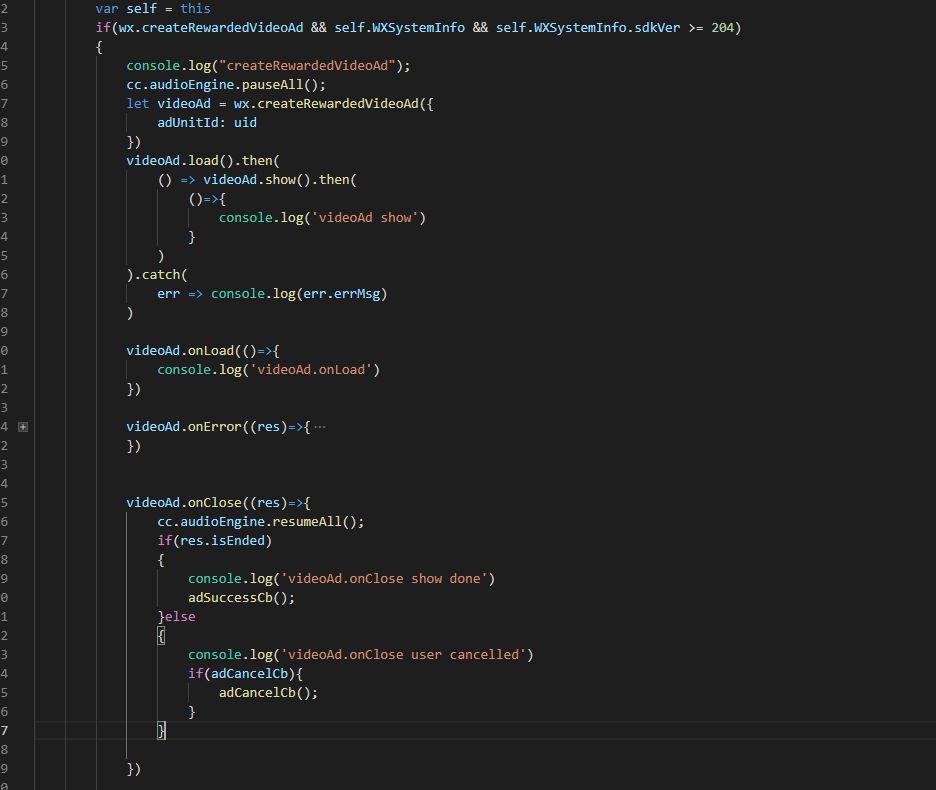The image size is (936, 790).
Task: Click the 'user cancelled' log string
Action: pos(407,654)
